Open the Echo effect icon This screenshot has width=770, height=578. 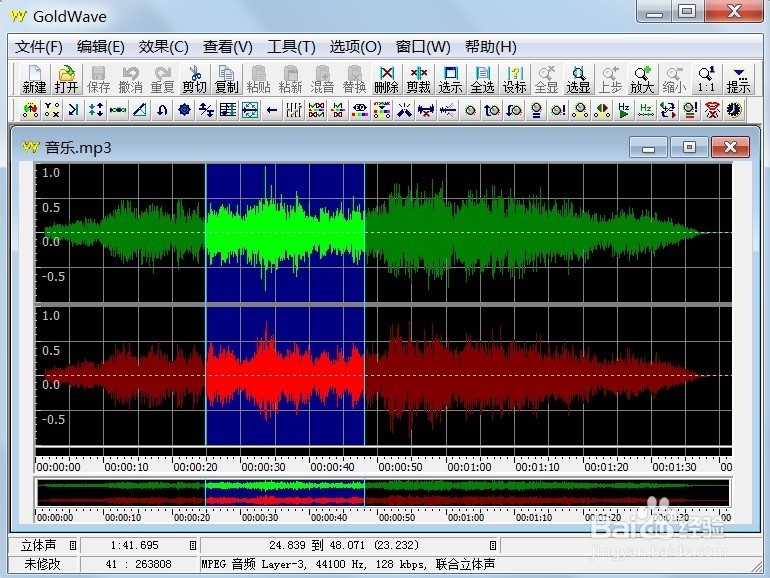click(74, 110)
